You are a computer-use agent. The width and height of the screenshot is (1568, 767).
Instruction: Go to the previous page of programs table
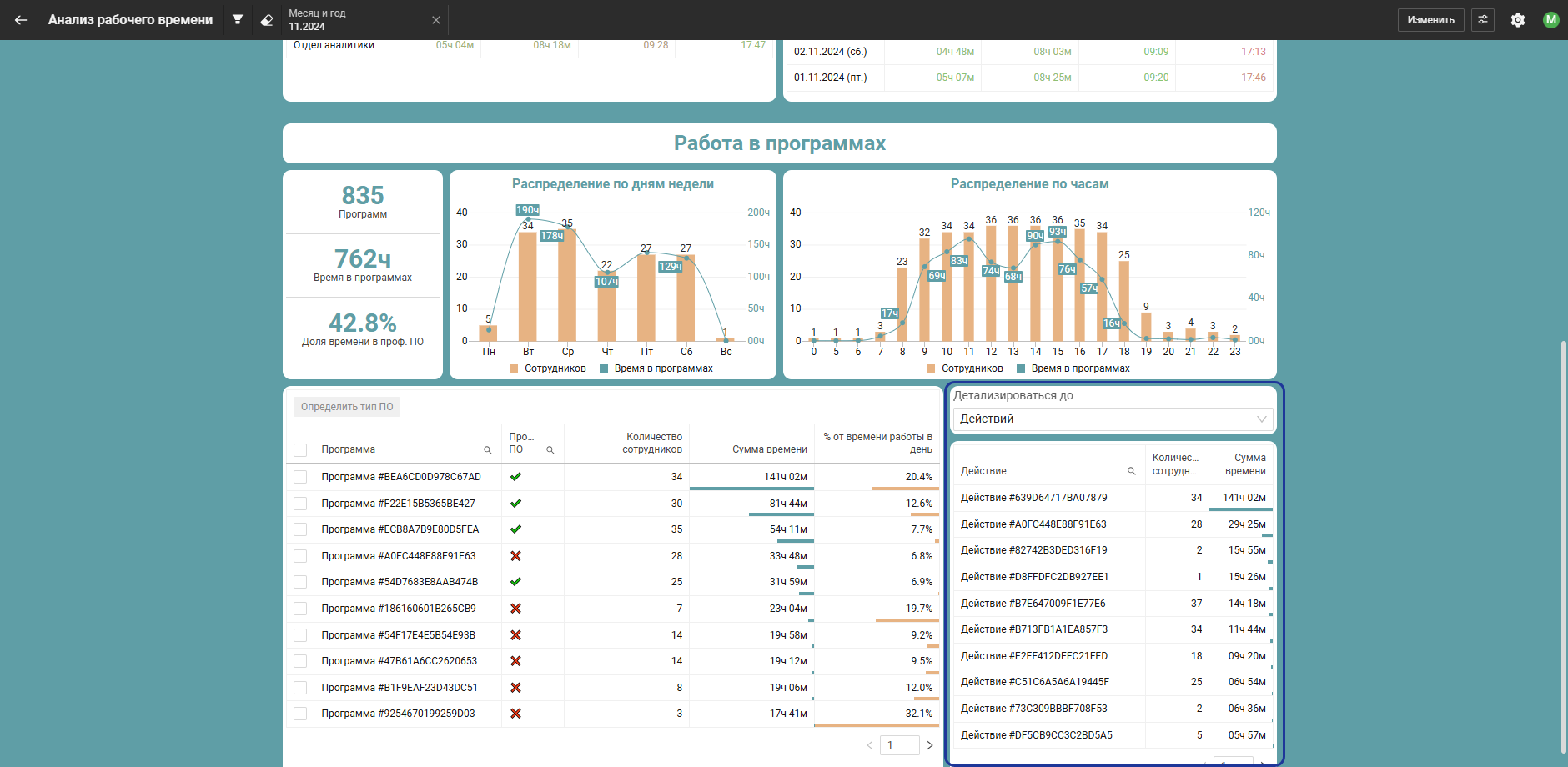coord(870,745)
